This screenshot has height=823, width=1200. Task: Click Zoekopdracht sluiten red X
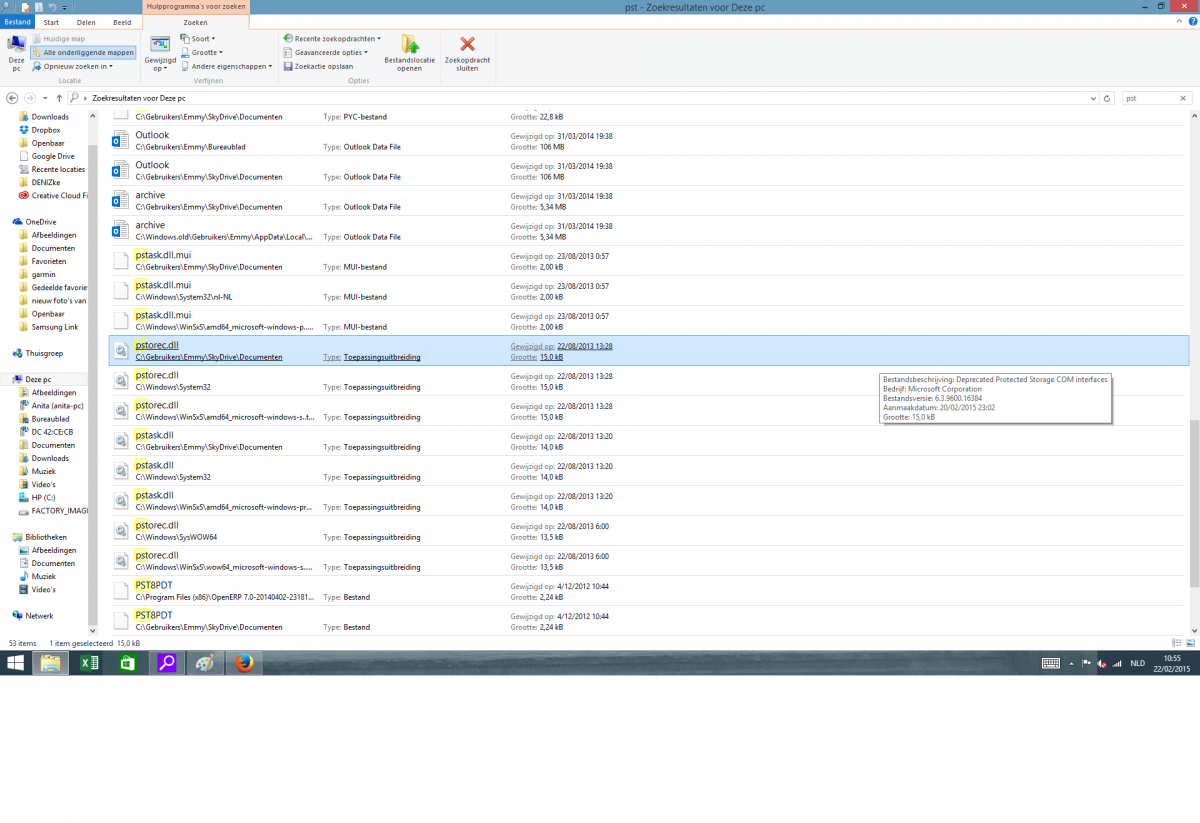coord(467,52)
